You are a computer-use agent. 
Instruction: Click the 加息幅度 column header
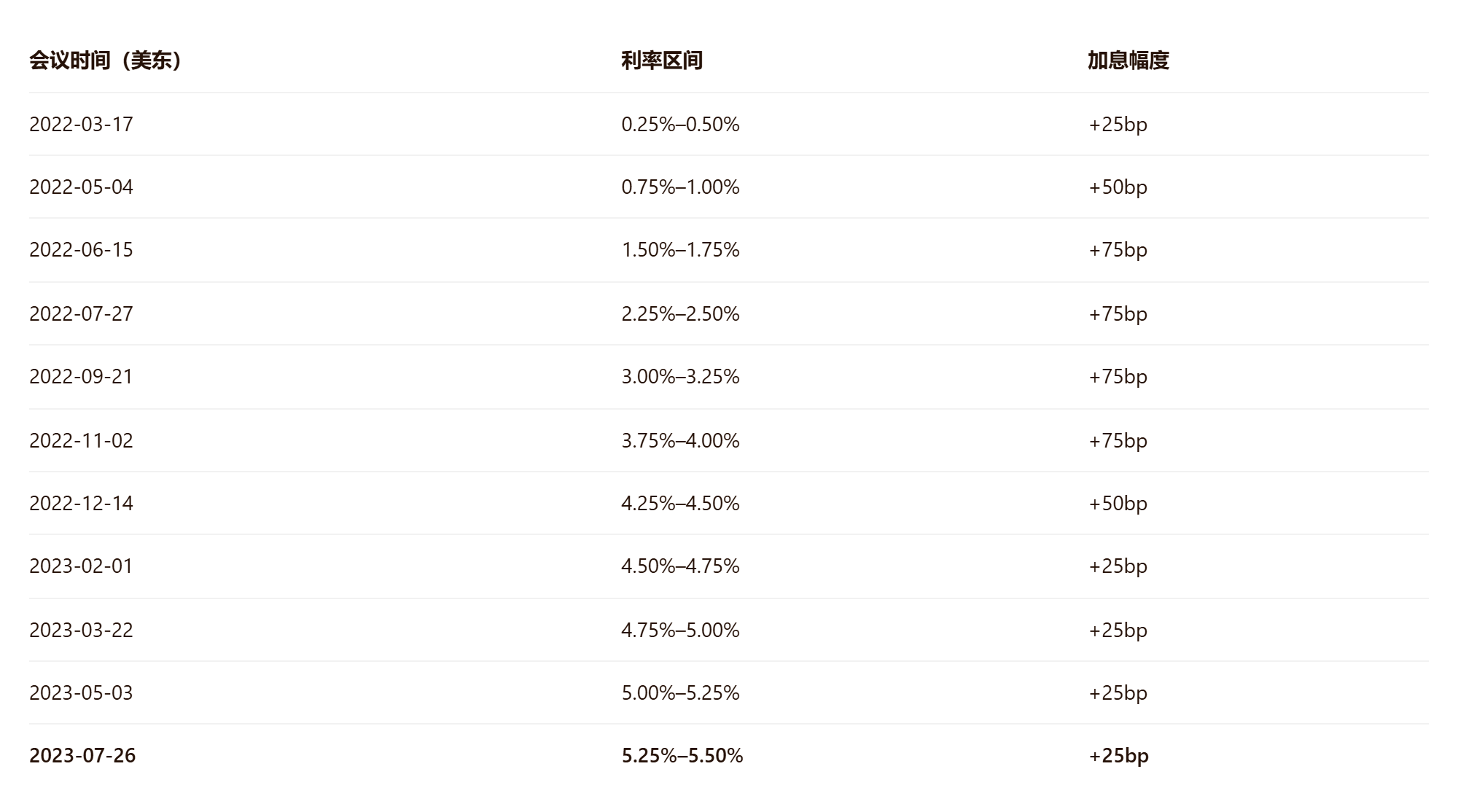coord(1128,60)
